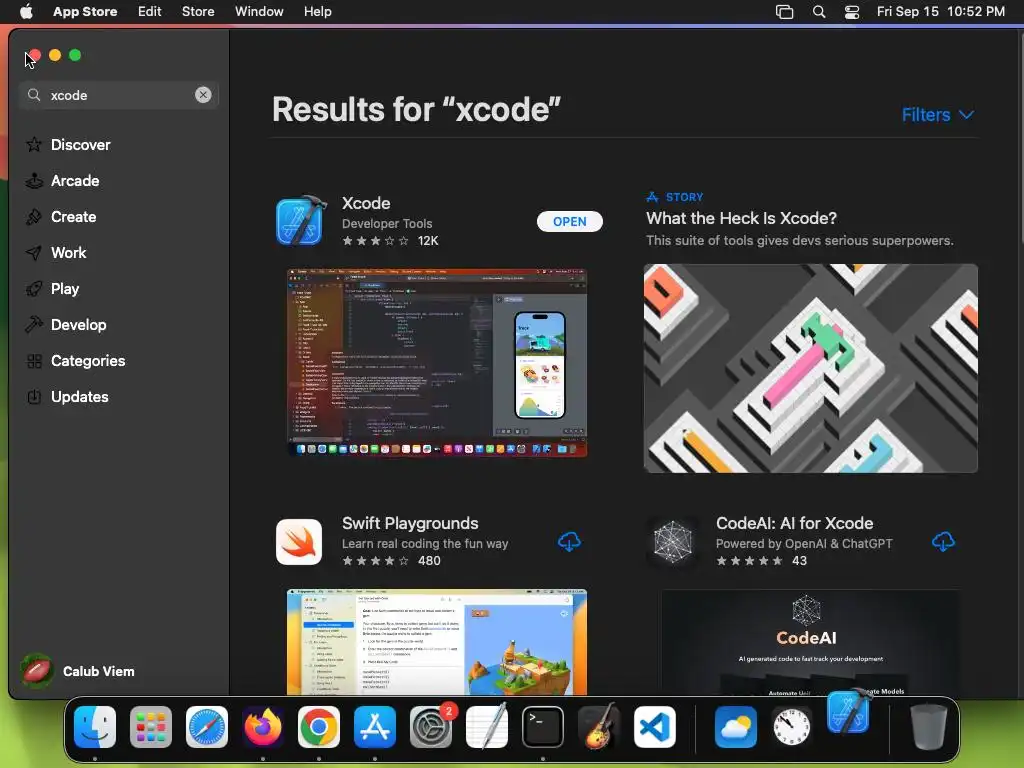This screenshot has width=1024, height=768.
Task: Open the Calub Viem account profile
Action: coord(78,671)
